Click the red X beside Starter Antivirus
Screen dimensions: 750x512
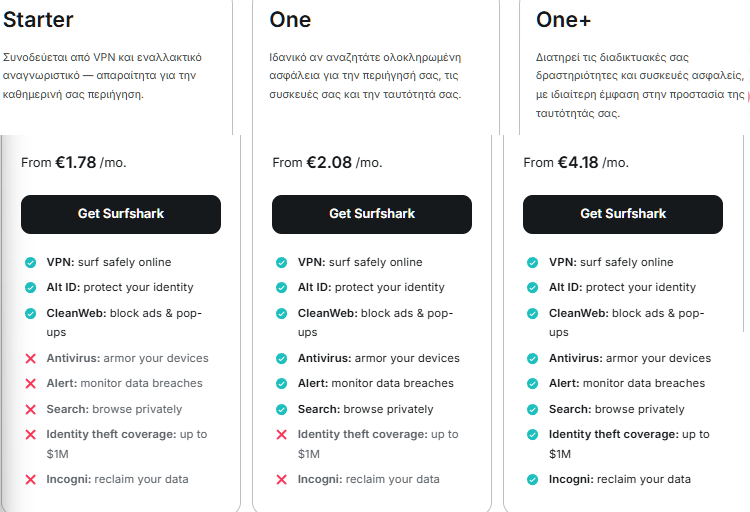[x=31, y=358]
